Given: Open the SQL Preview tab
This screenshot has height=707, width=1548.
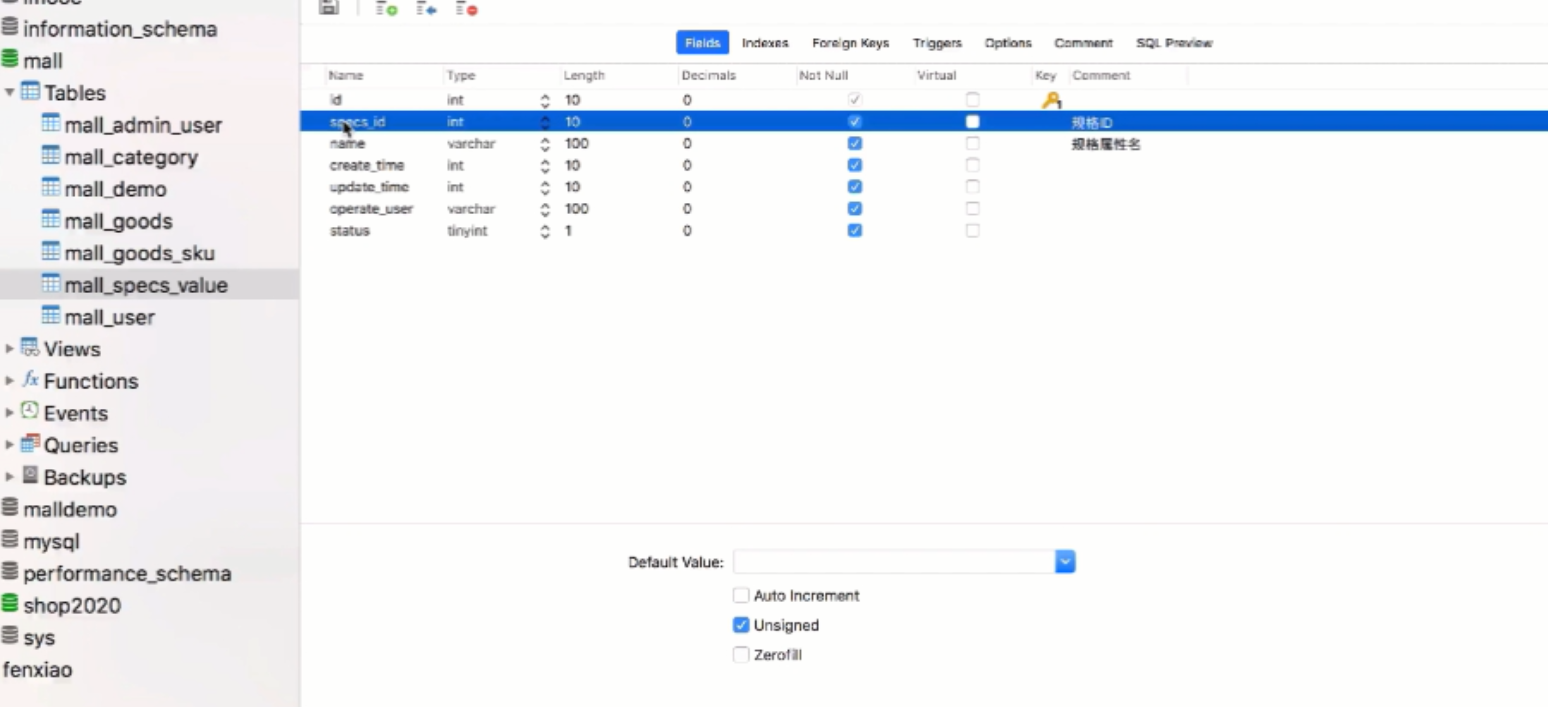Looking at the screenshot, I should pos(1174,43).
